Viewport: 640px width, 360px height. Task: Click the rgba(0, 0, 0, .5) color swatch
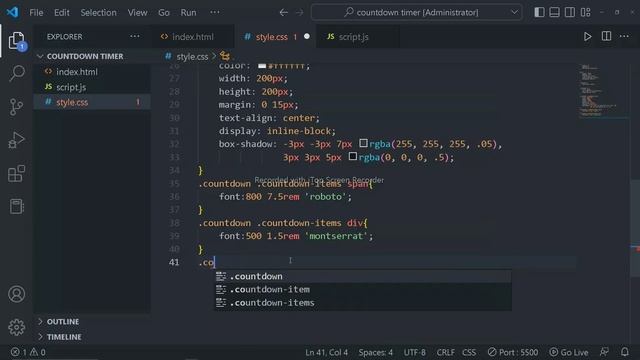[x=353, y=156]
